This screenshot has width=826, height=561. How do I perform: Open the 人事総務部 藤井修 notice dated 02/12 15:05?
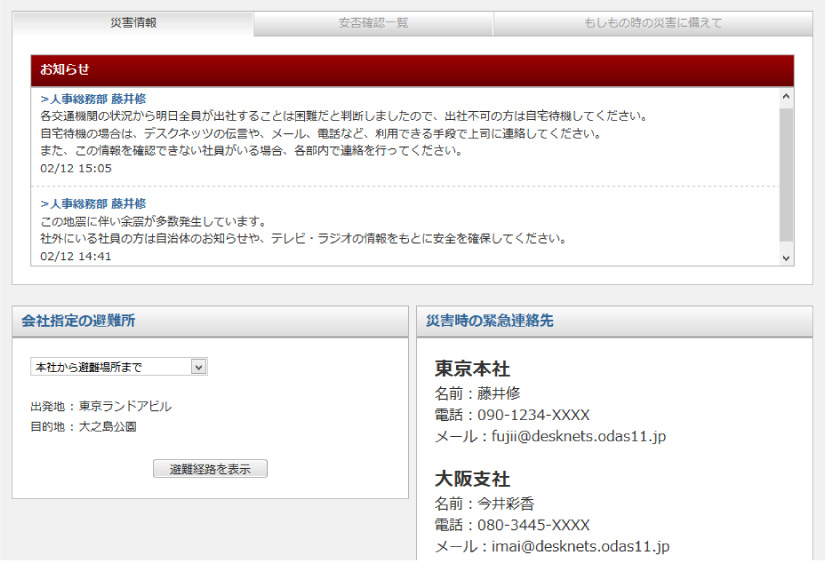(93, 99)
